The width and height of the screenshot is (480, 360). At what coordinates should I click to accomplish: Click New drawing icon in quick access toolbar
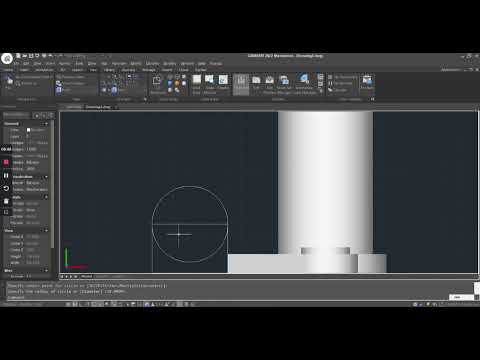pos(19,56)
